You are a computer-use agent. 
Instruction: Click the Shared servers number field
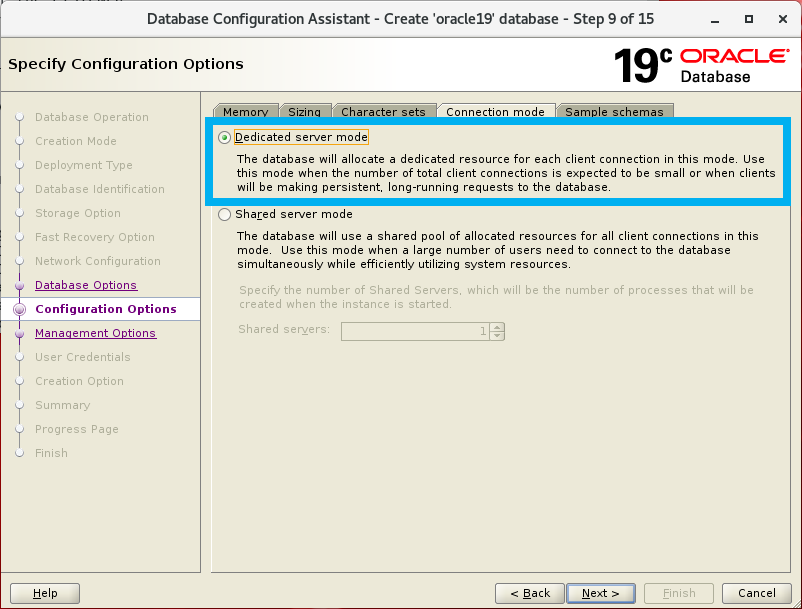pyautogui.click(x=415, y=331)
